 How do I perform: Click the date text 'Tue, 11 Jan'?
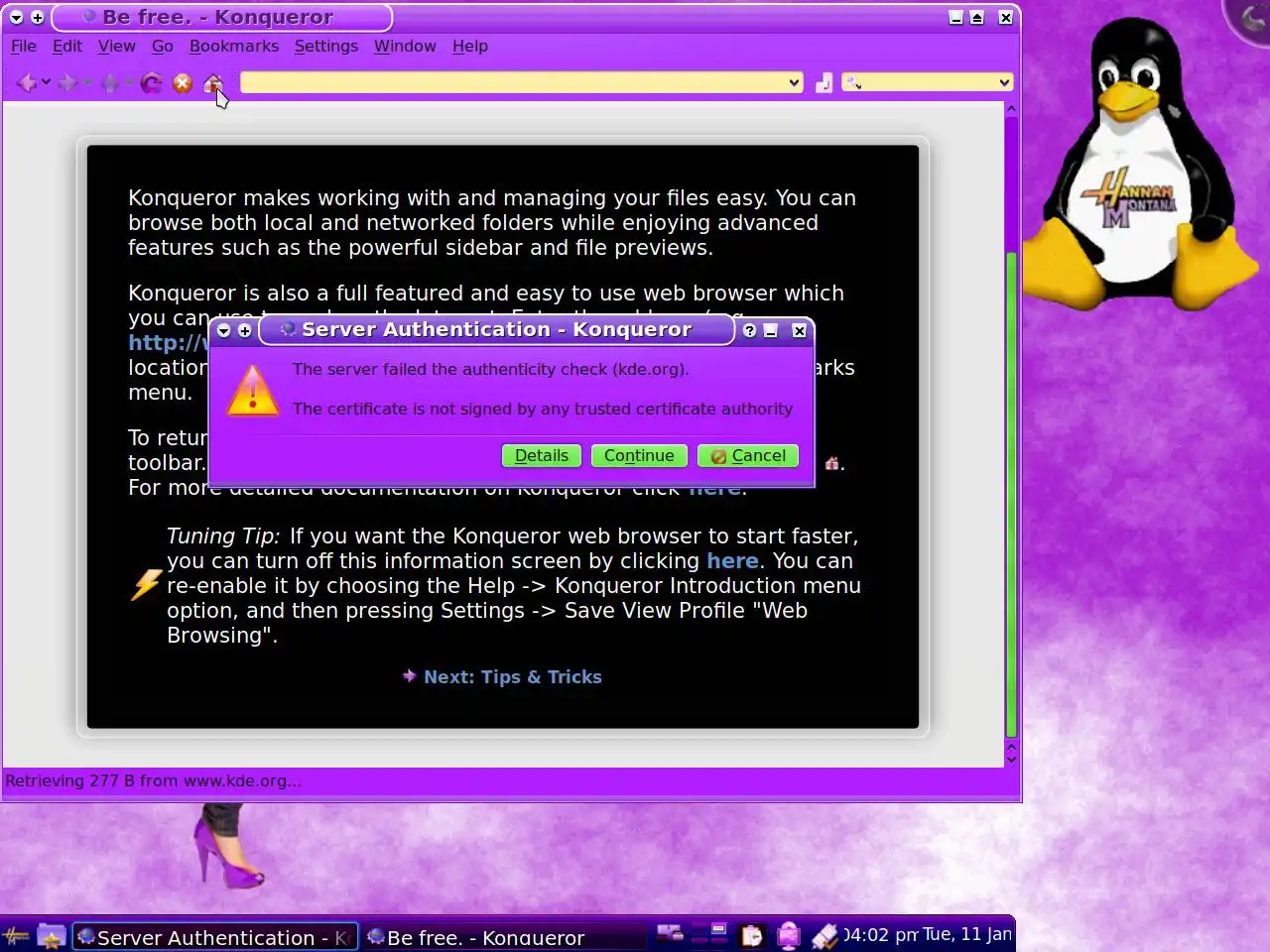pyautogui.click(x=967, y=933)
